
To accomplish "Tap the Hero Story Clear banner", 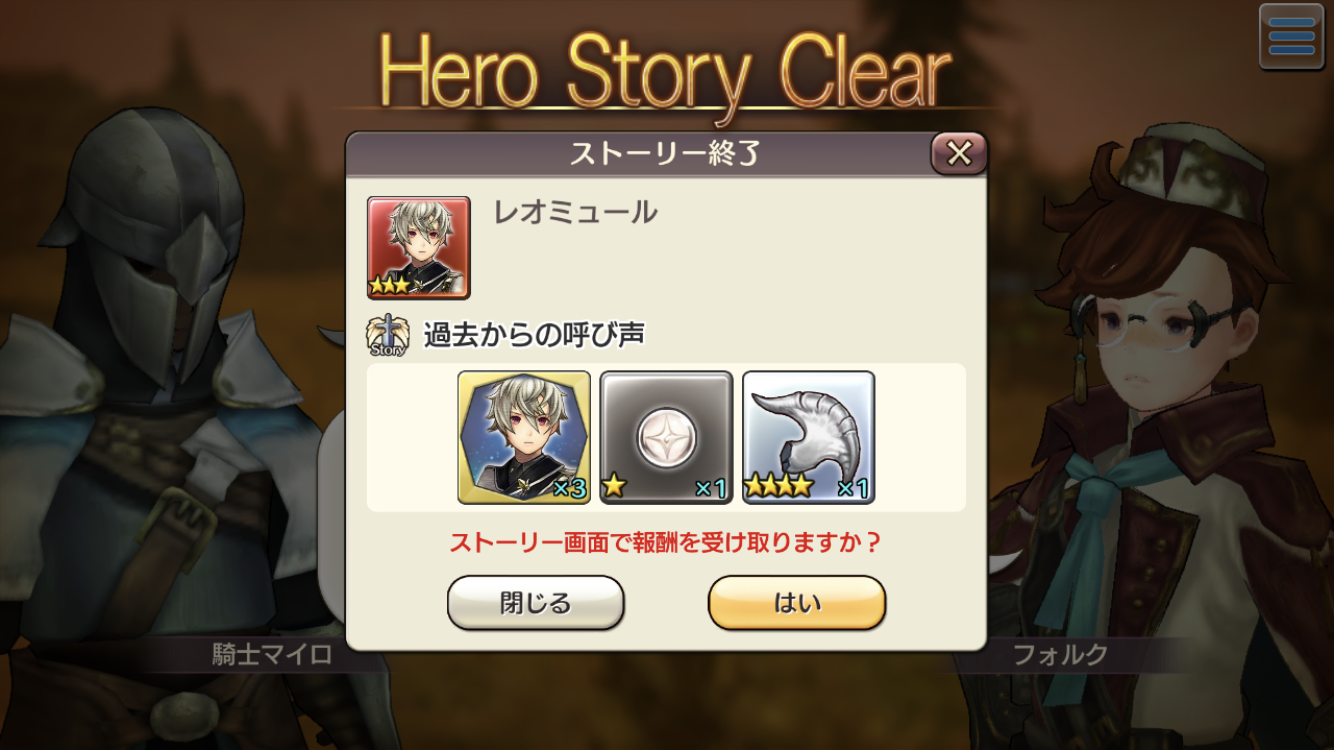I will pos(666,72).
